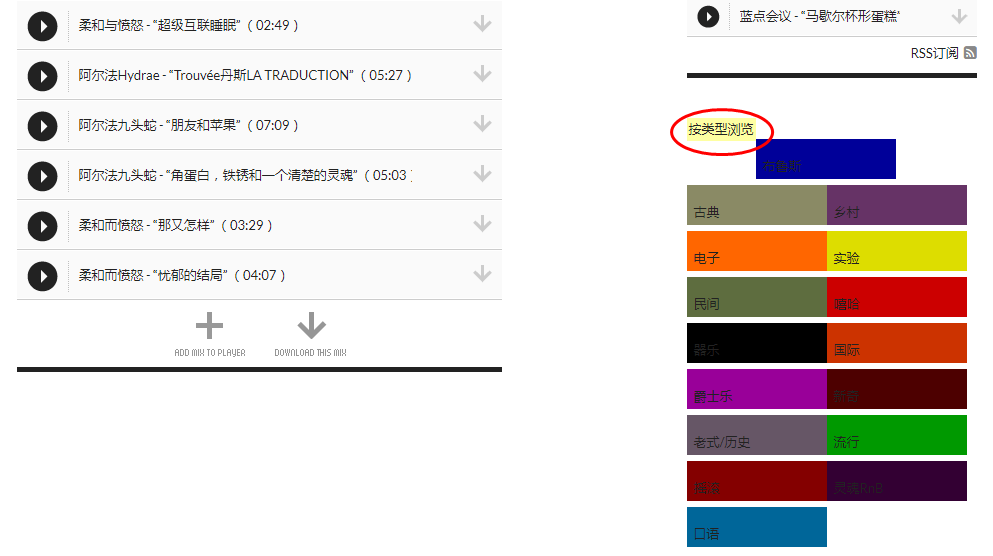Download the "马歇尔杯形蛋糕" track
This screenshot has width=993, height=556.
[959, 16]
